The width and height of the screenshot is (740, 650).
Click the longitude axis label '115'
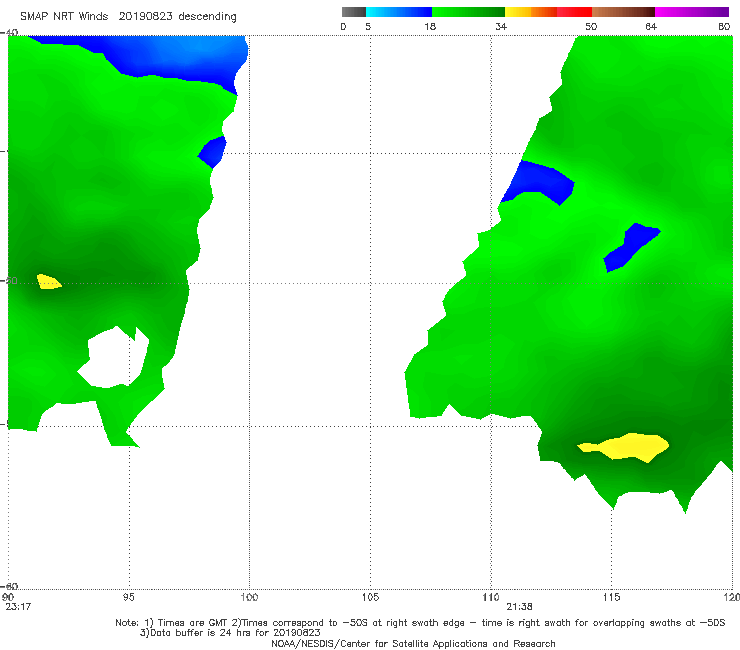612,597
